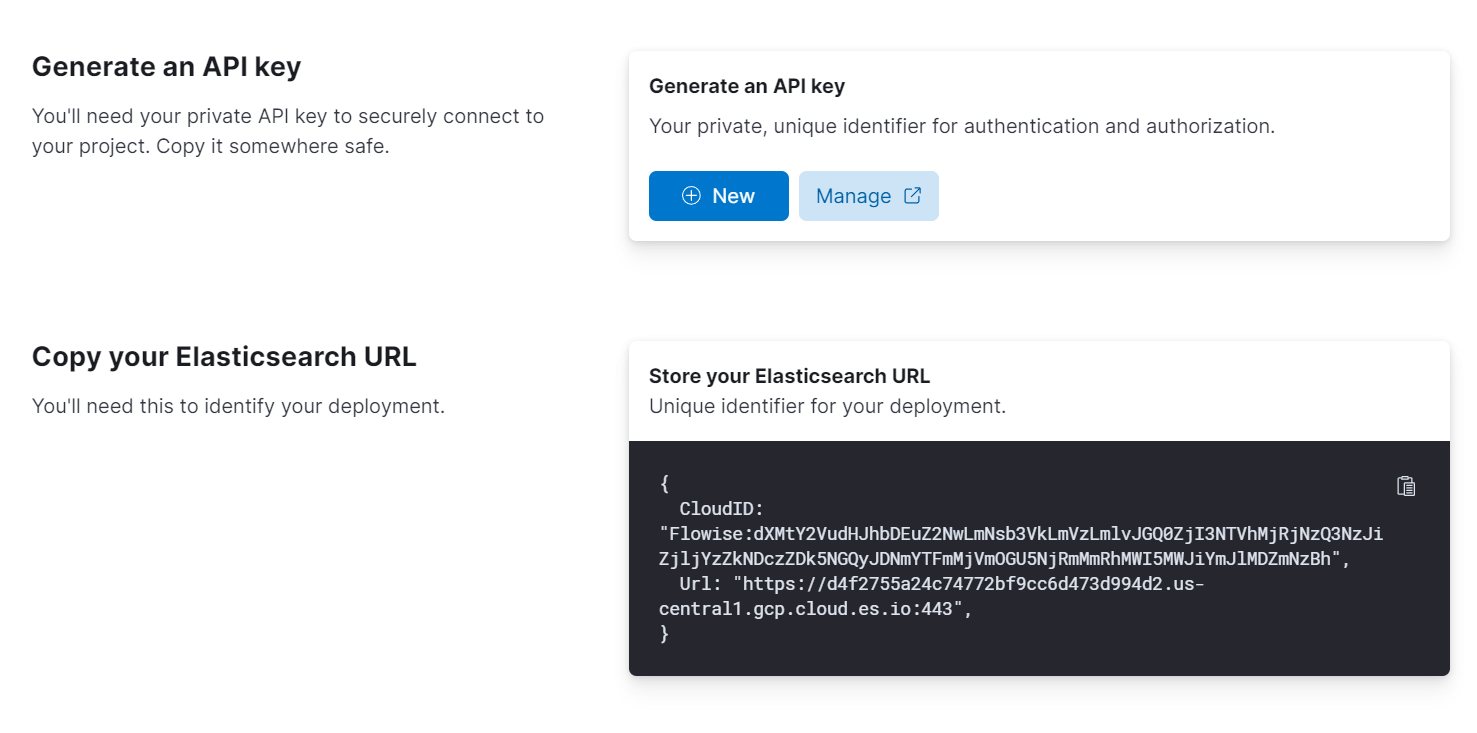Image resolution: width=1477 pixels, height=733 pixels.
Task: Click the CloudID label in the code block
Action: 721,509
